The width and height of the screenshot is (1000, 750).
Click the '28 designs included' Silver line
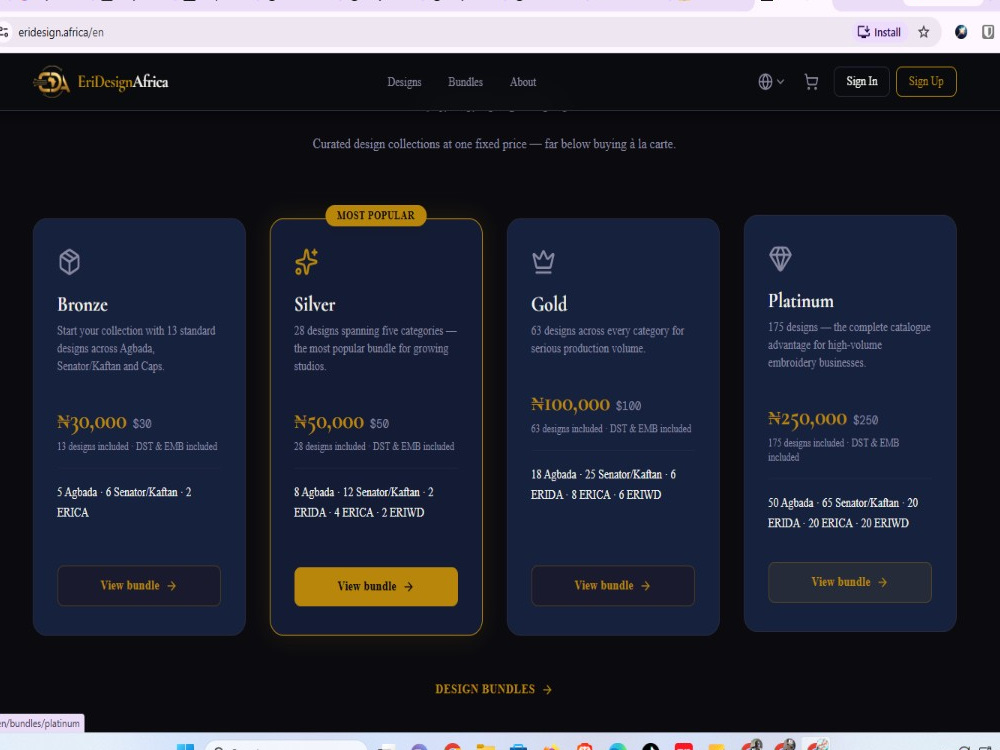point(374,446)
